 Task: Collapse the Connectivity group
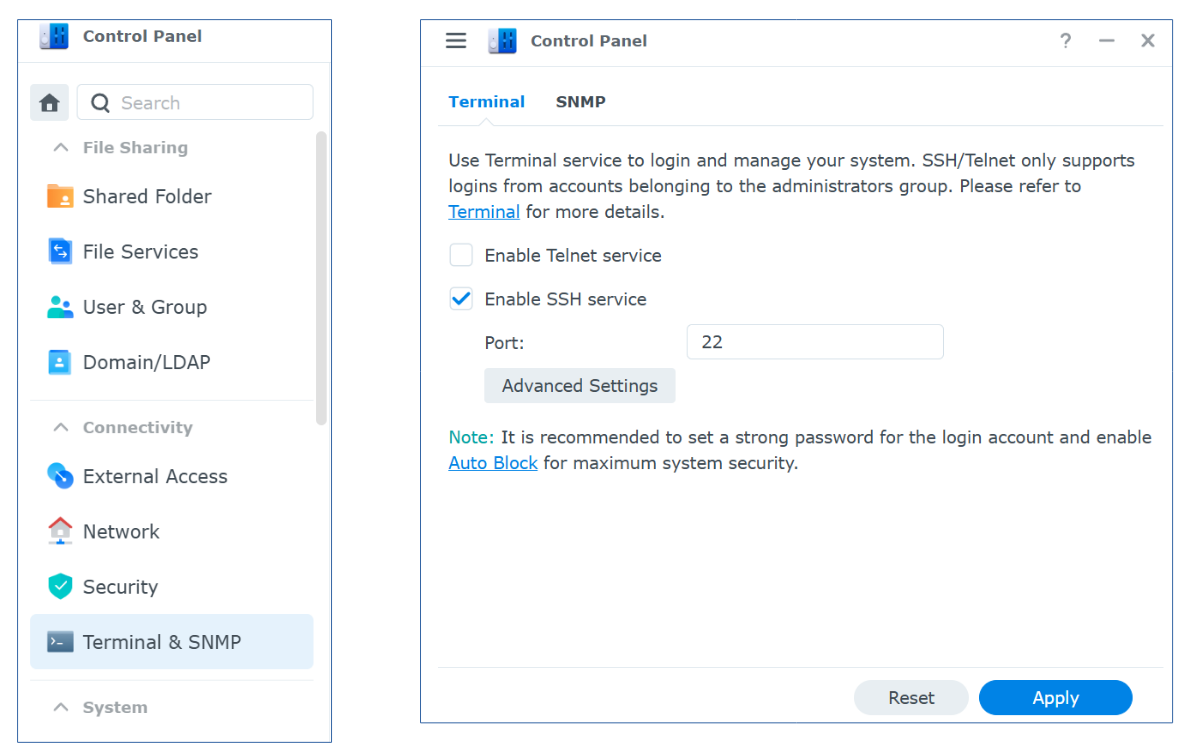point(61,428)
